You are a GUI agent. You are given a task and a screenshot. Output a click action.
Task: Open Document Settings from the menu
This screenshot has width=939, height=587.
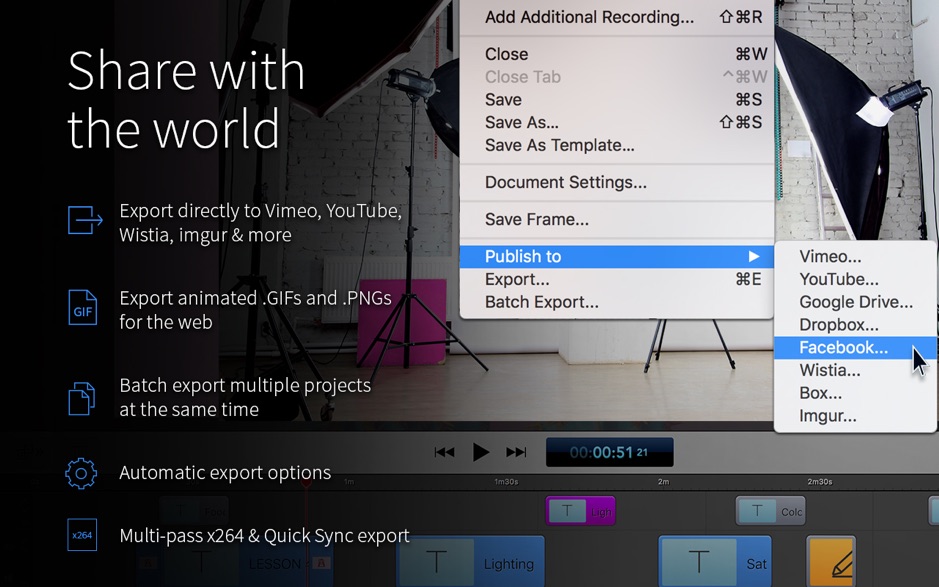[565, 183]
